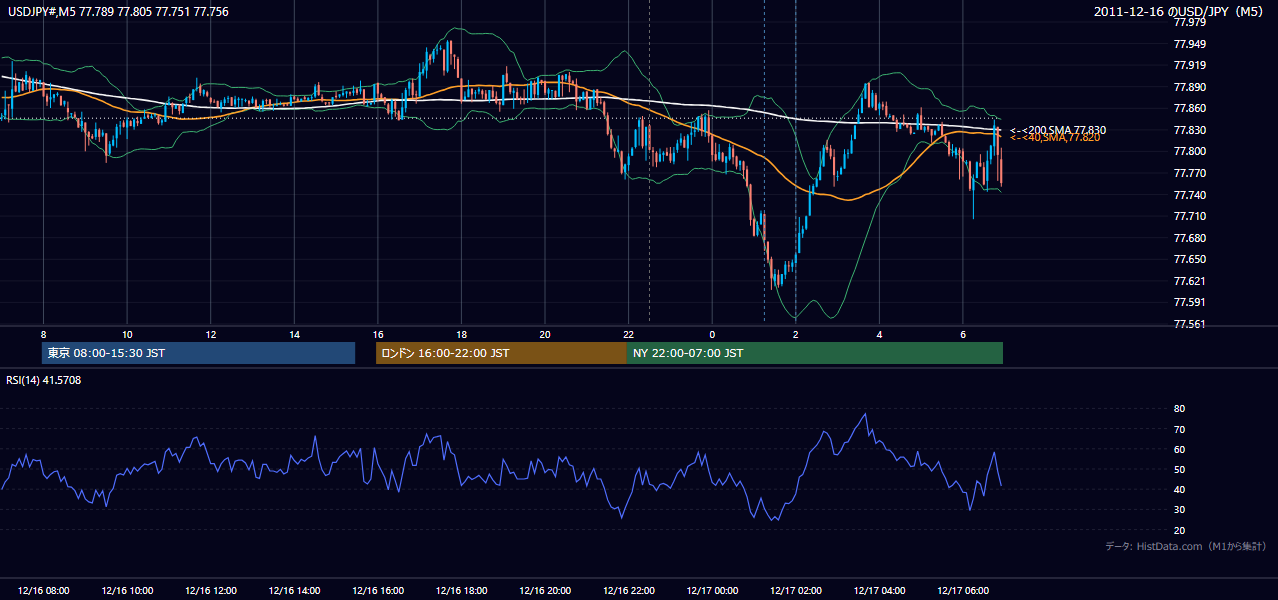Click RSI scale value 80
This screenshot has height=600, width=1278.
[x=1179, y=409]
